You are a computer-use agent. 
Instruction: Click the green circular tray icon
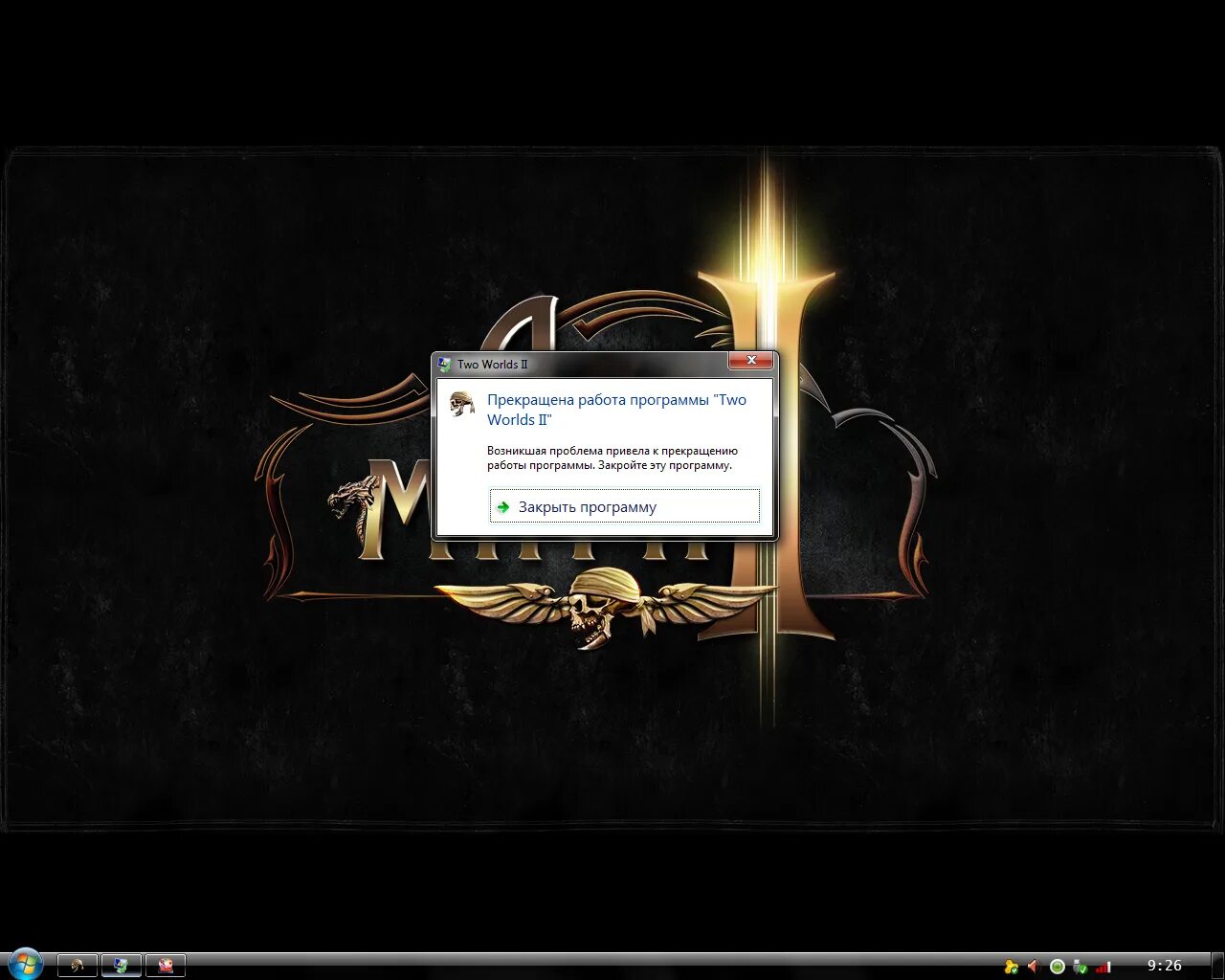click(1058, 967)
